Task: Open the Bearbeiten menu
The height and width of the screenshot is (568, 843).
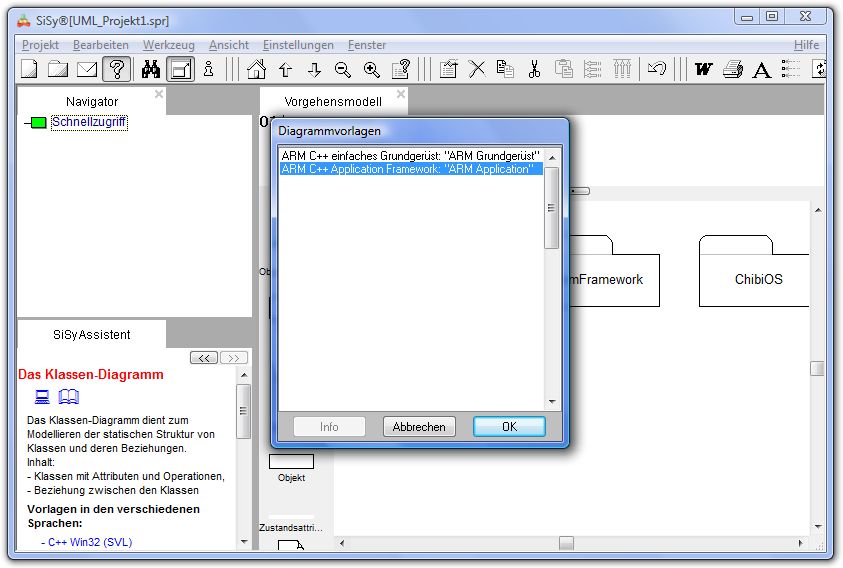Action: point(101,45)
